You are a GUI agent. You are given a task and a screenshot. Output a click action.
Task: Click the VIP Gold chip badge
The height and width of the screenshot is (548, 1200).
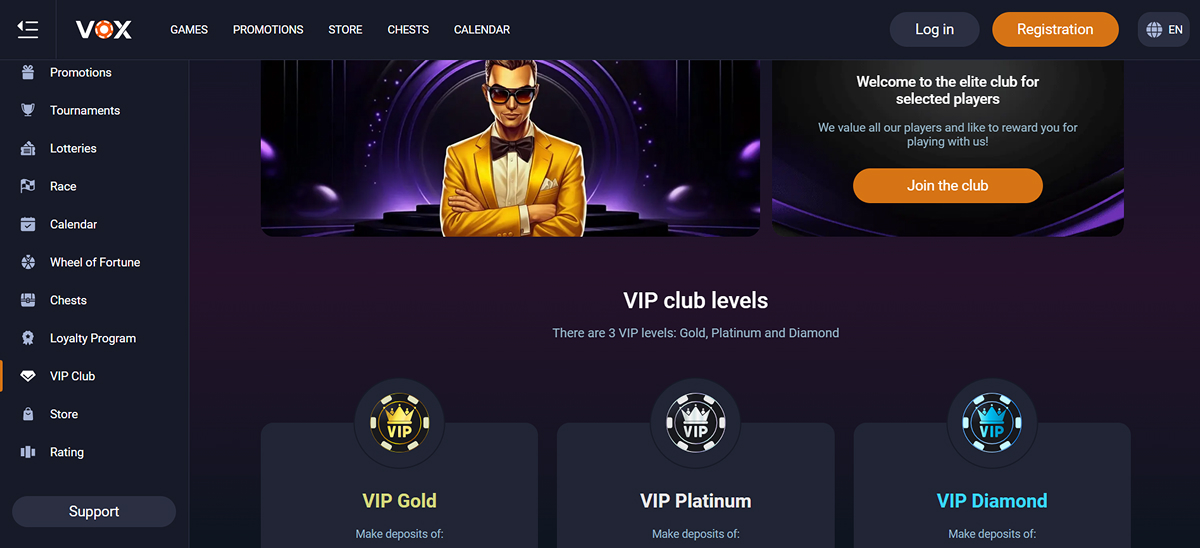click(399, 422)
